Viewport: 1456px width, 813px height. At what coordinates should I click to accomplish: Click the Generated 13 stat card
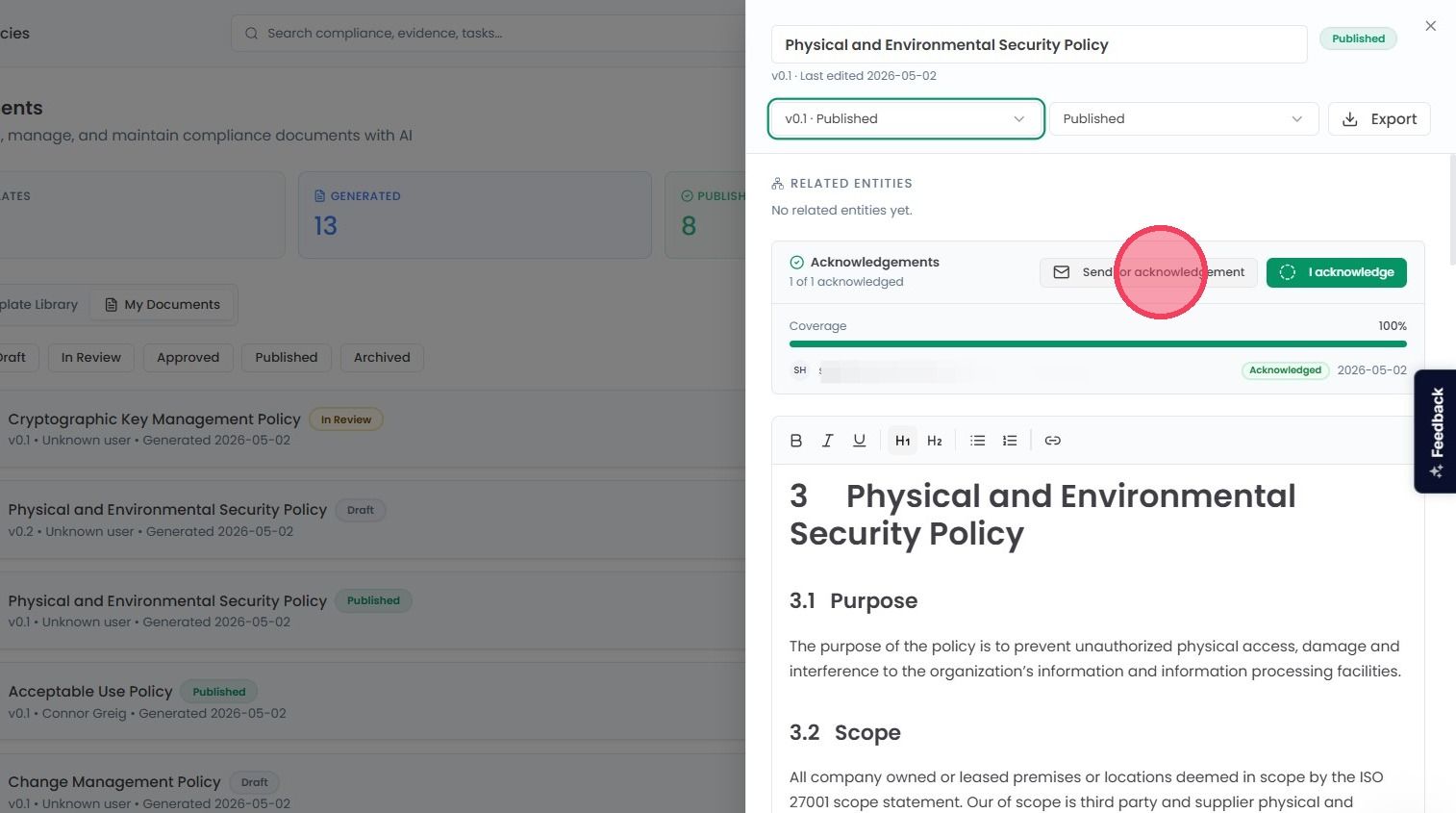point(475,215)
